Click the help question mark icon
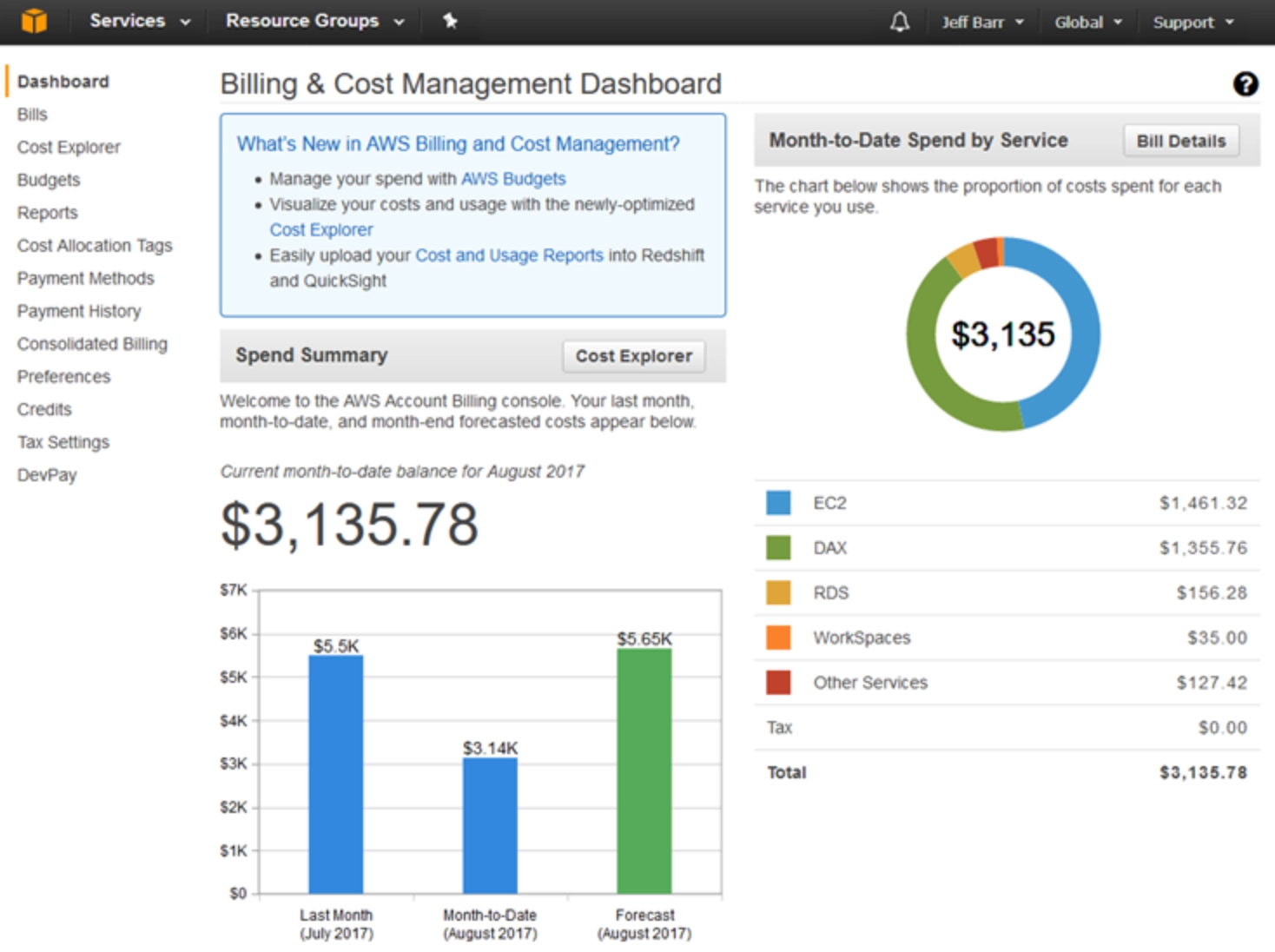1275x952 pixels. tap(1245, 84)
